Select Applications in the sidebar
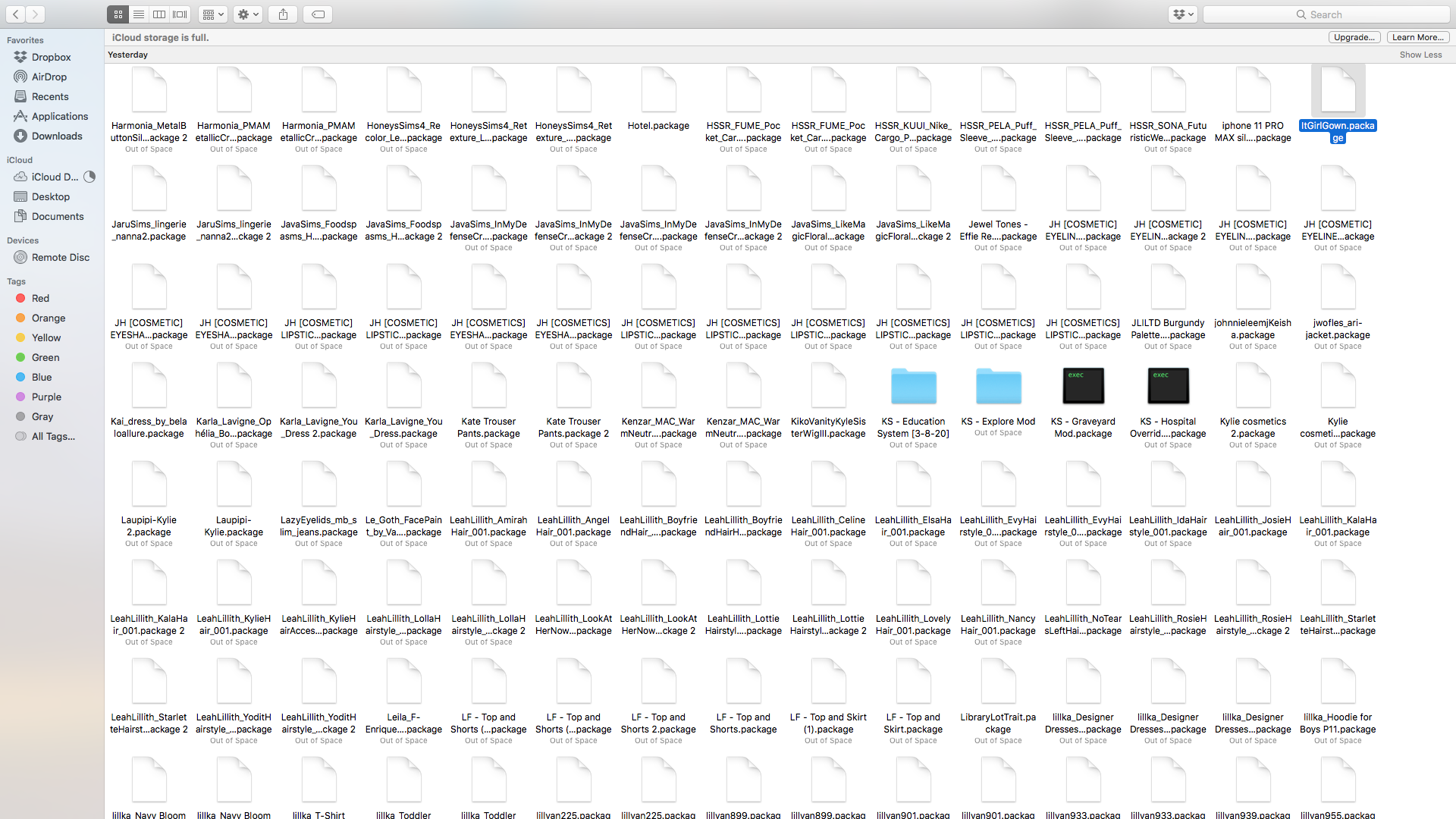 point(60,116)
